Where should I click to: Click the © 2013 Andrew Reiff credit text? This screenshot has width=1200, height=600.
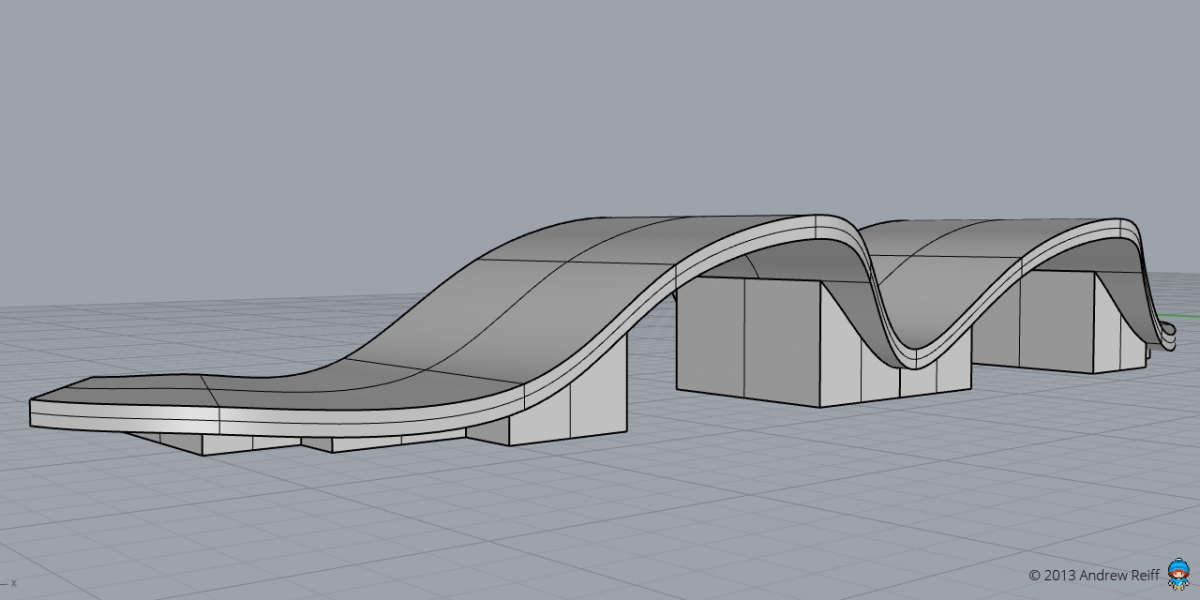1095,575
